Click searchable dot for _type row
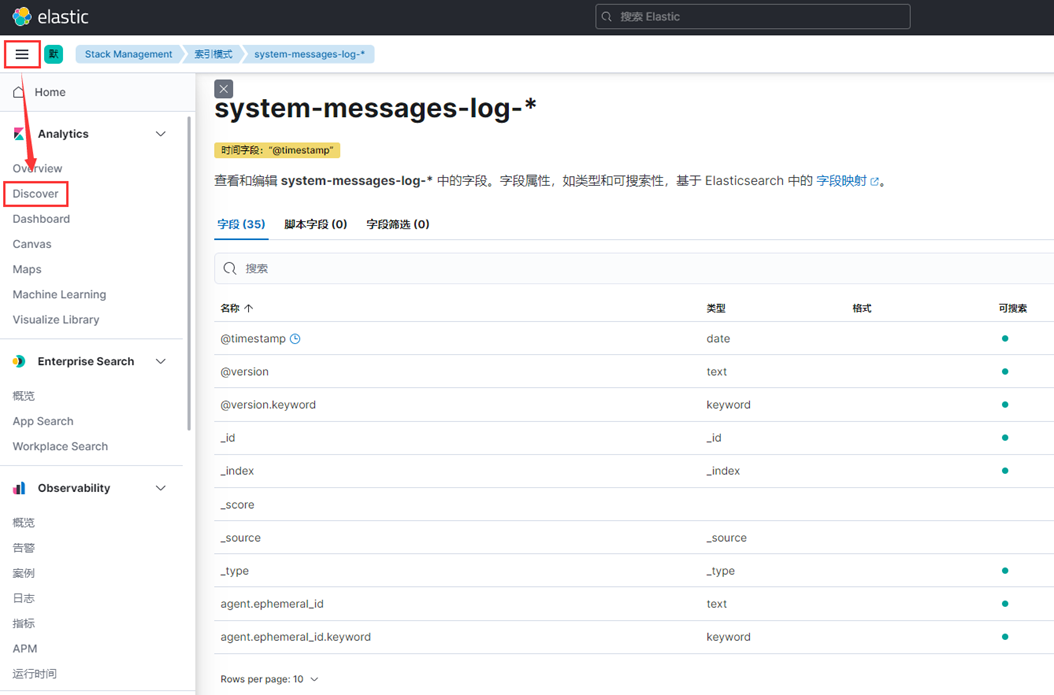The height and width of the screenshot is (695, 1054). tap(1005, 571)
